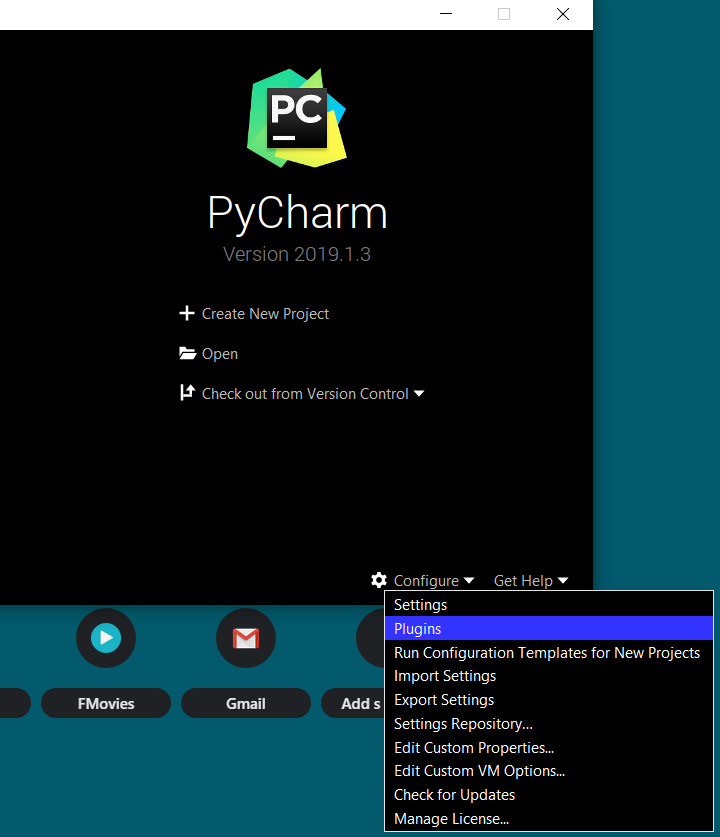Choose Edit Custom VM Options... entry

tap(549, 771)
